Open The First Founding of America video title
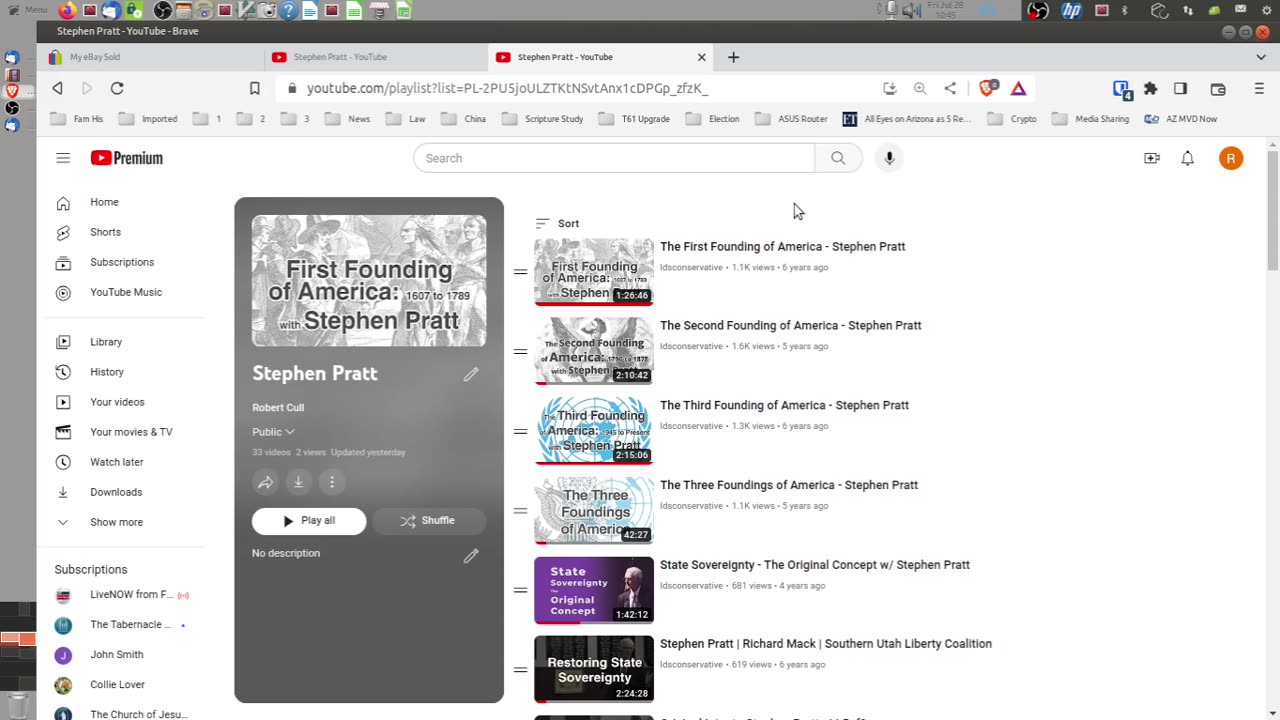The width and height of the screenshot is (1280, 720). point(782,247)
